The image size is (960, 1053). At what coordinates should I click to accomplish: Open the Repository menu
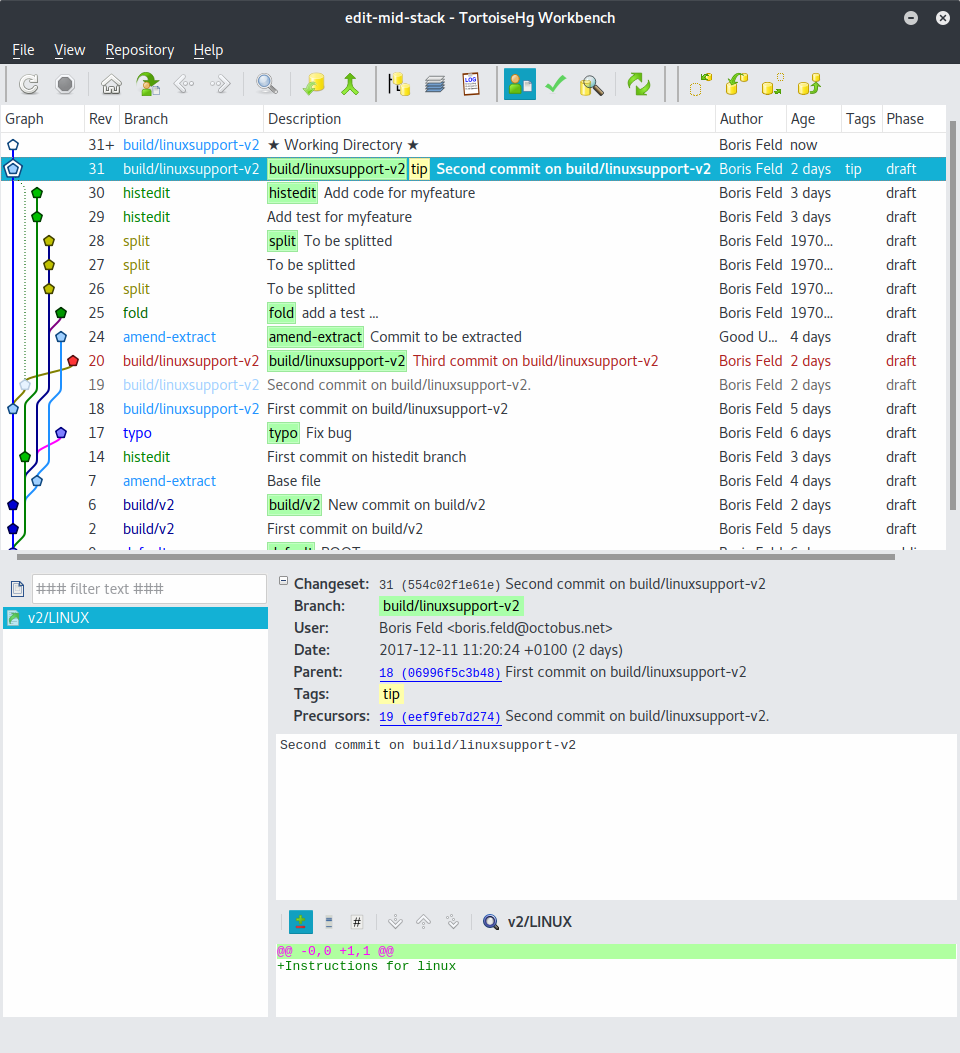(140, 50)
